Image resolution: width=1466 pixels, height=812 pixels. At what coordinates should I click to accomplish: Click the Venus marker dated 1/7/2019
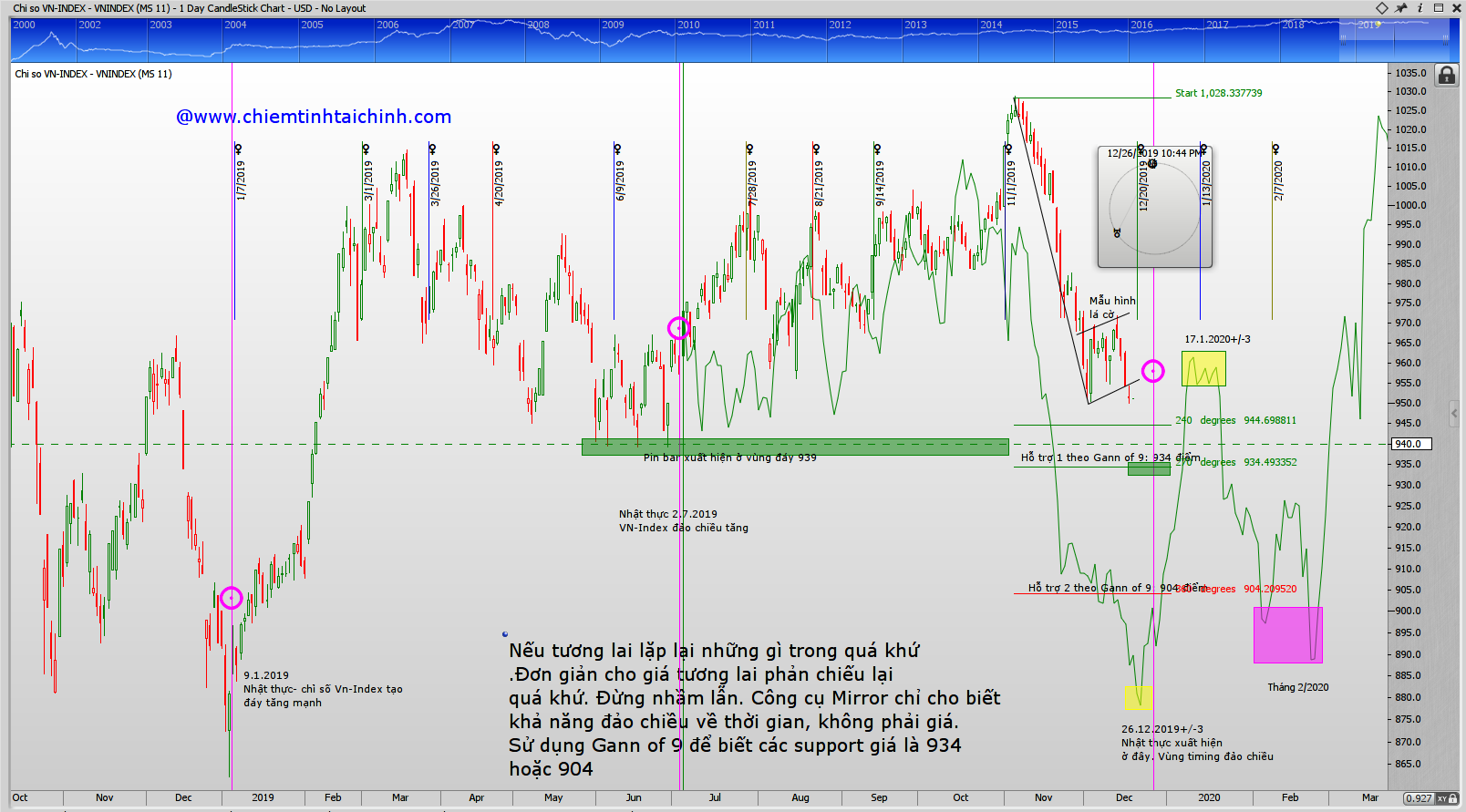pos(238,149)
